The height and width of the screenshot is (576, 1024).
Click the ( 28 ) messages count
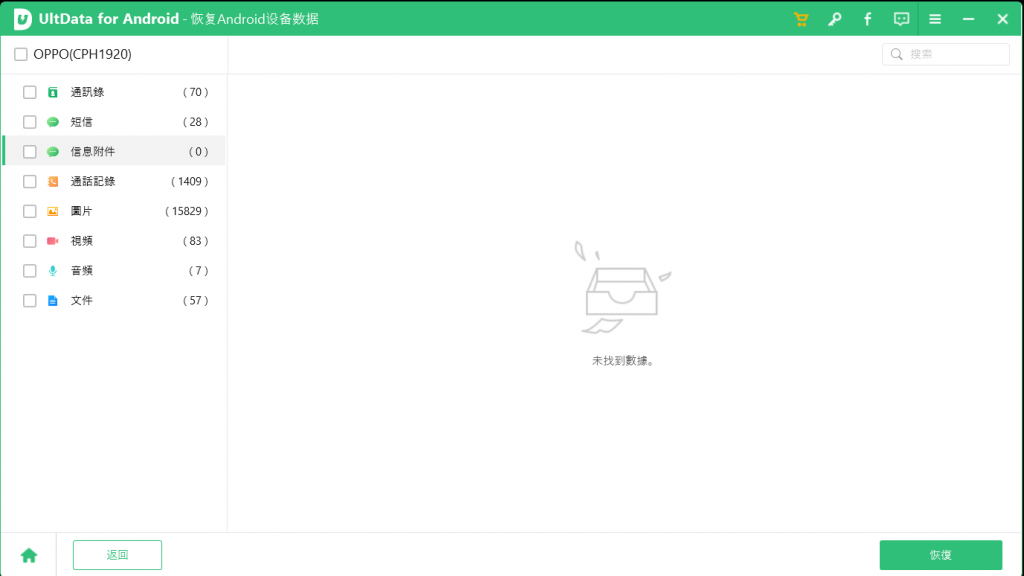coord(195,122)
